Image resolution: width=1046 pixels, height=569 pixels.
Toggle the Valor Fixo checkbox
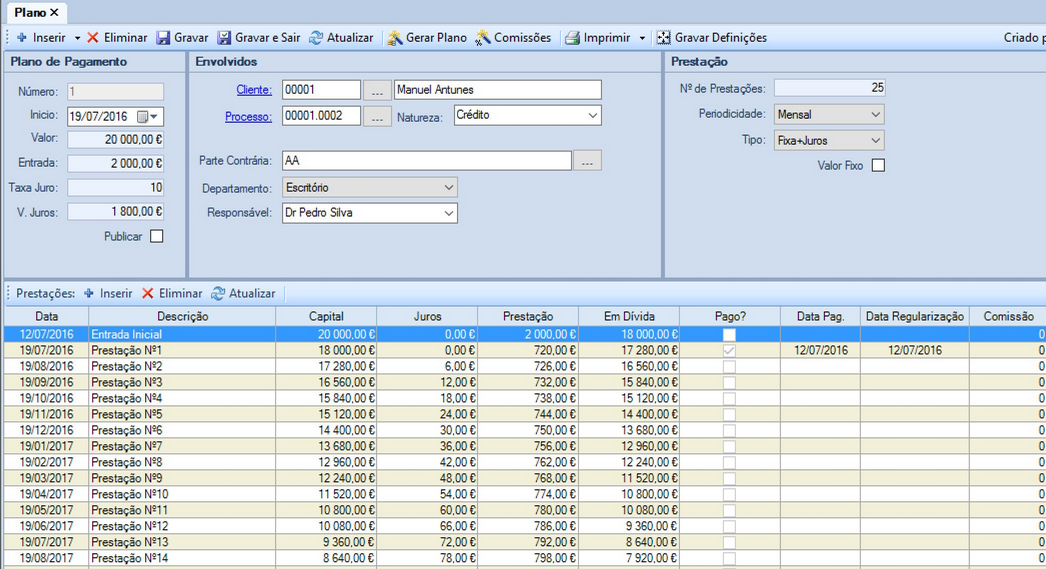coord(879,165)
